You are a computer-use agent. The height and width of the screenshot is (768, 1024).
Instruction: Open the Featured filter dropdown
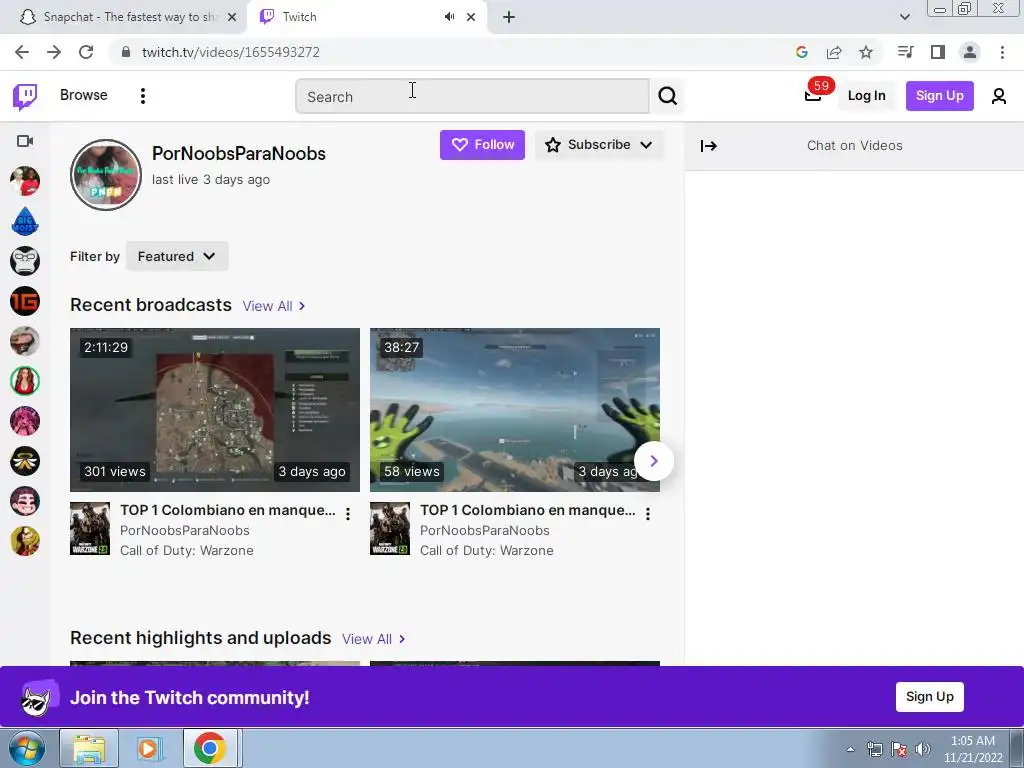[x=177, y=256]
